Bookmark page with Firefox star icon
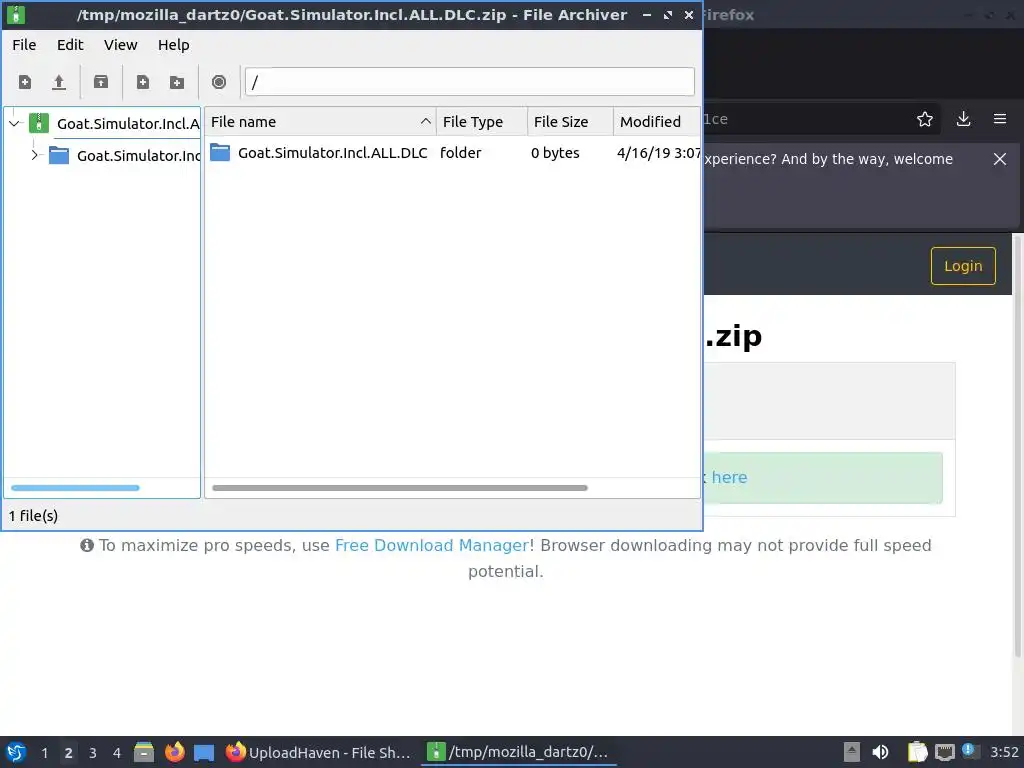Viewport: 1024px width, 768px height. coord(925,120)
